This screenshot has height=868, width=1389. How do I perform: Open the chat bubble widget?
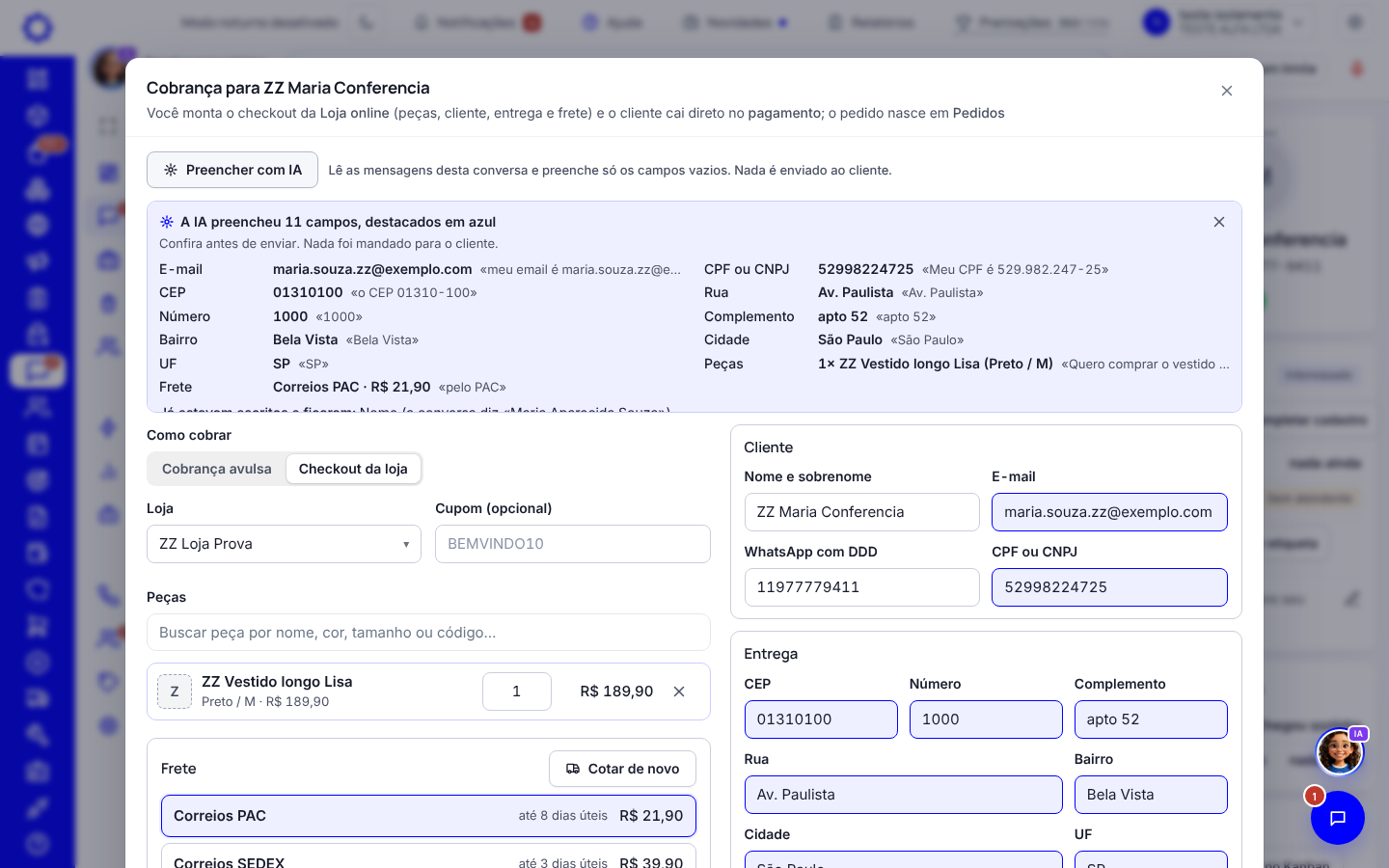(x=1338, y=818)
